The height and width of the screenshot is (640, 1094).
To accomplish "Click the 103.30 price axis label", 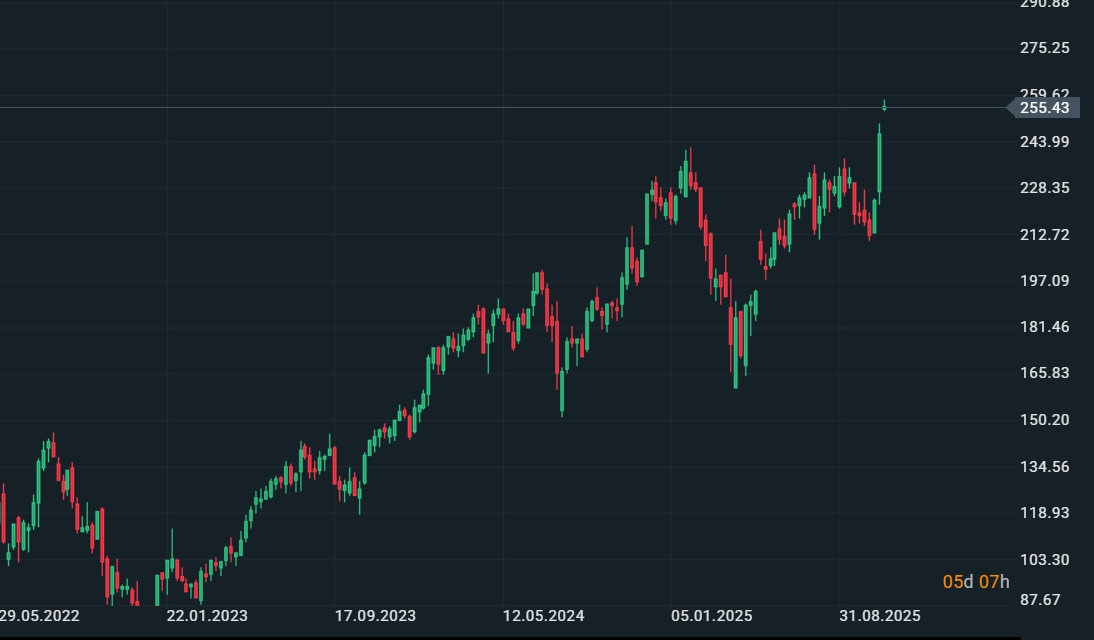I will (1044, 560).
